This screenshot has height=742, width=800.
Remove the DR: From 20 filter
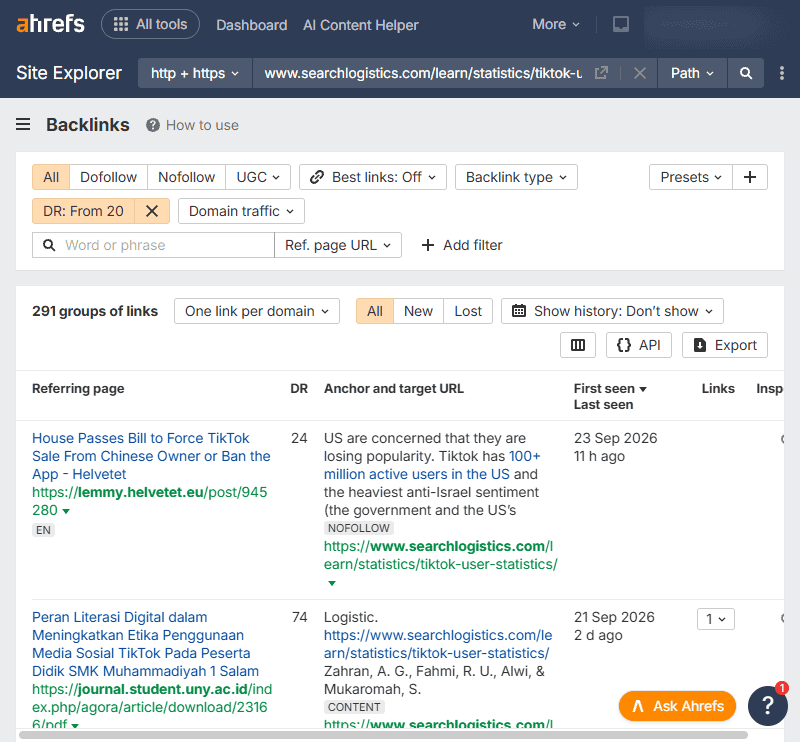click(x=152, y=211)
